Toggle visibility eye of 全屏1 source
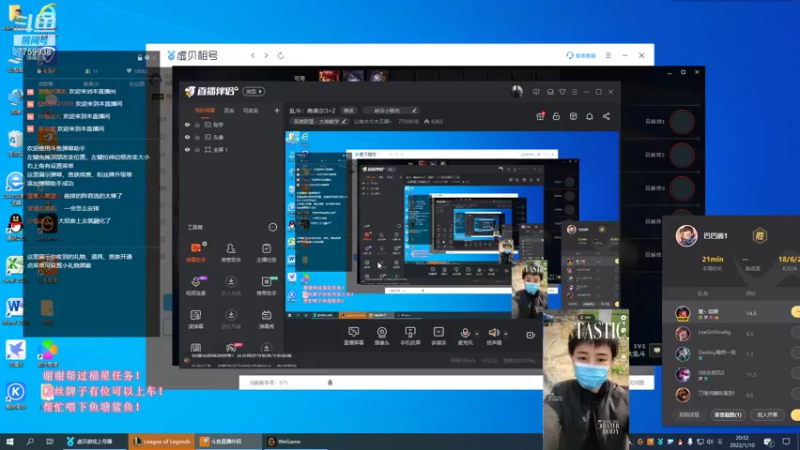The height and width of the screenshot is (450, 800). click(187, 149)
